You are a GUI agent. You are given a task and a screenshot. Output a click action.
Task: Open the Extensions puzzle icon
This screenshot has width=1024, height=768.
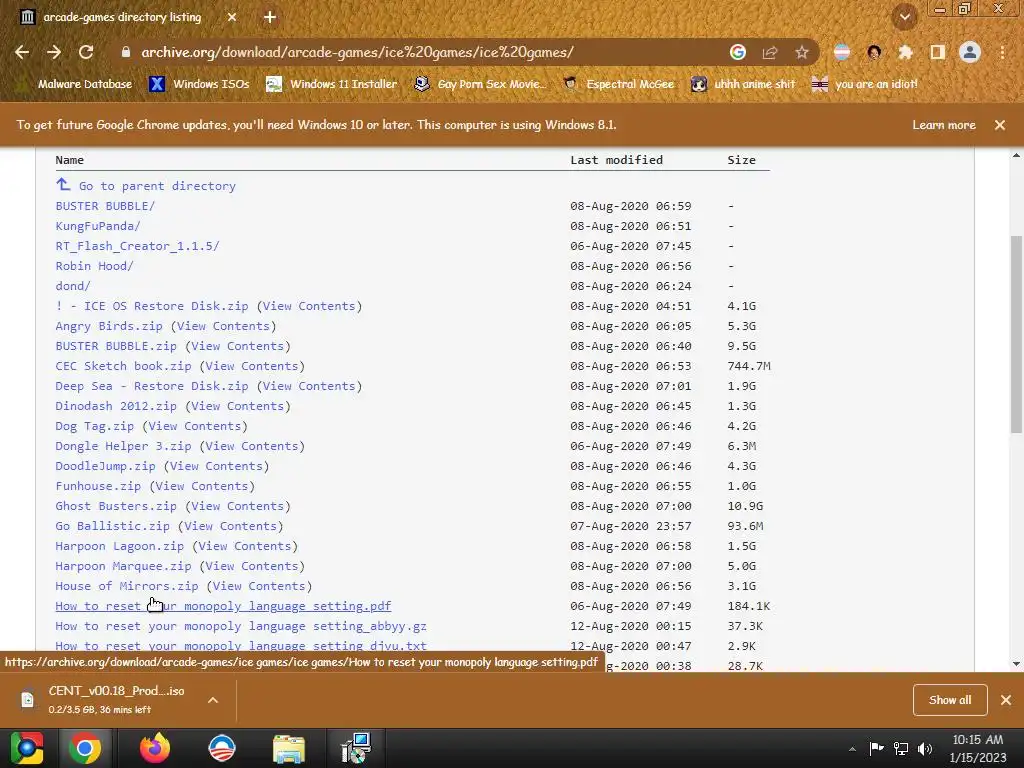(x=905, y=52)
